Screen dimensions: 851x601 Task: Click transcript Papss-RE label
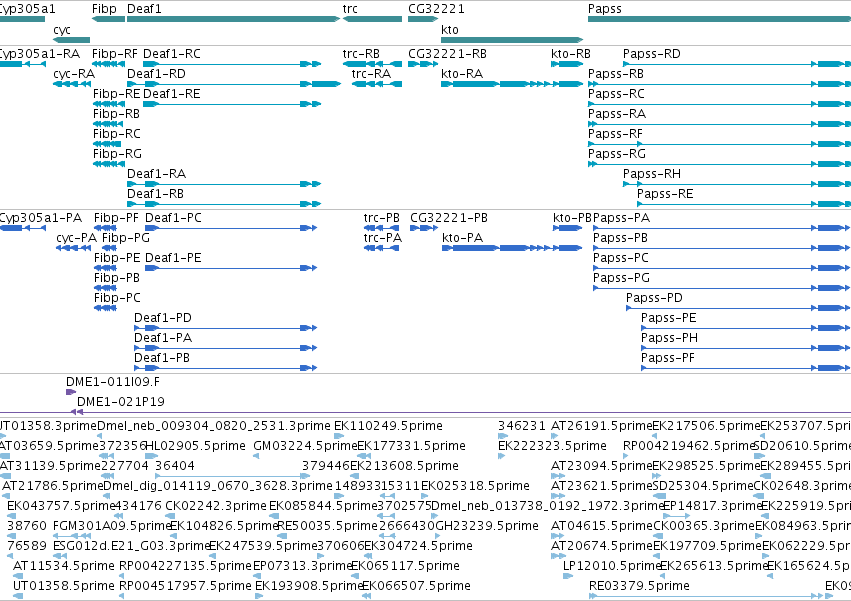[665, 194]
